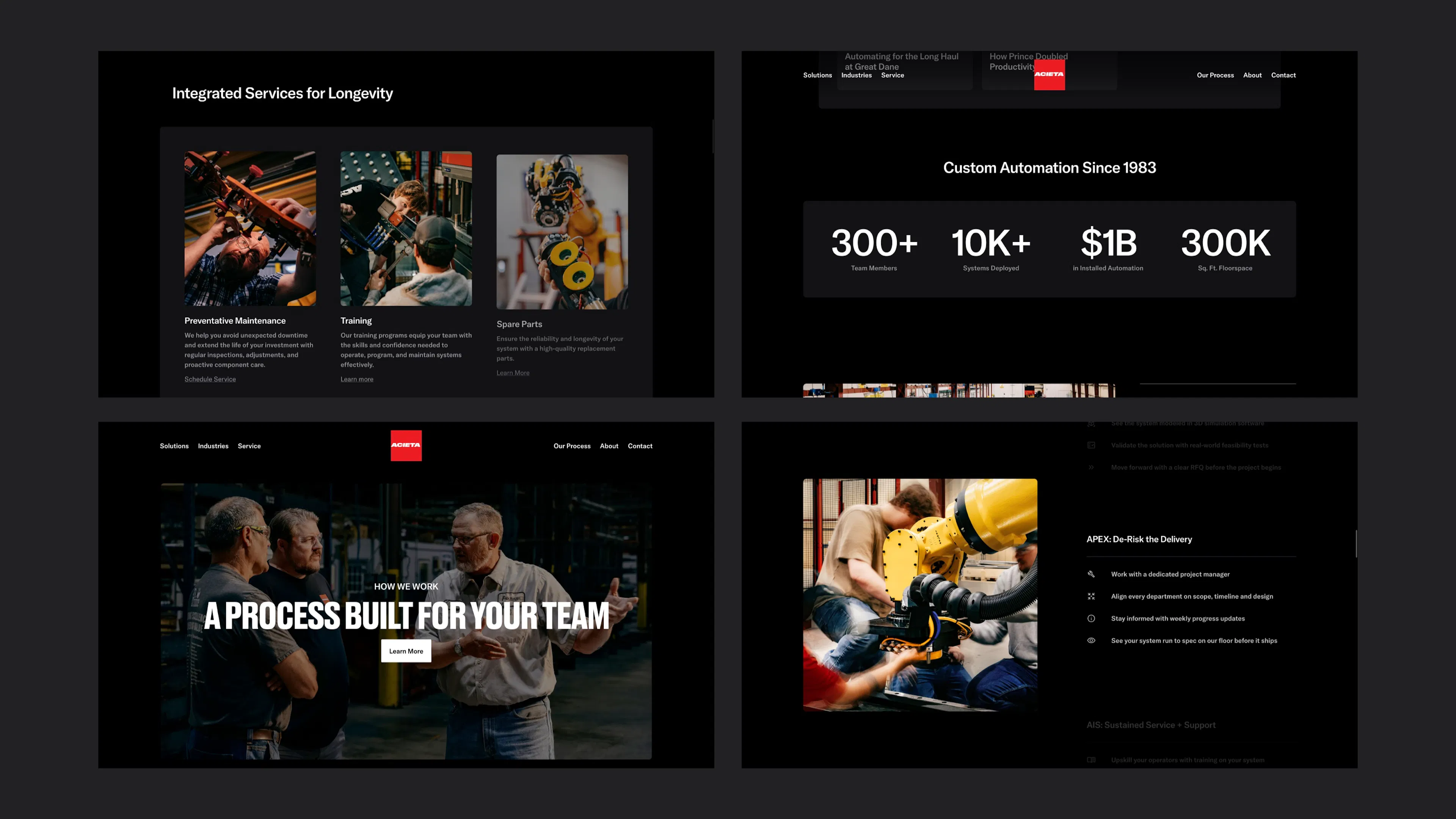
Task: Open Contact in the Custom Automation page nav
Action: coord(1283,75)
